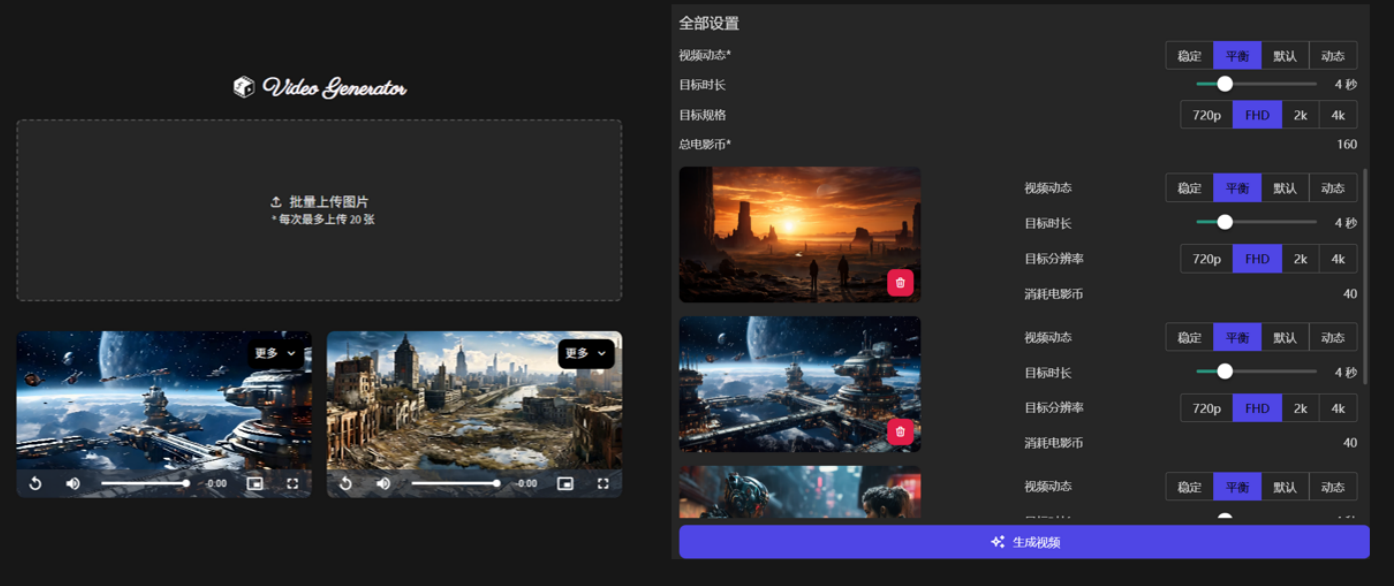Pick 4k for the space station image

1338,408
